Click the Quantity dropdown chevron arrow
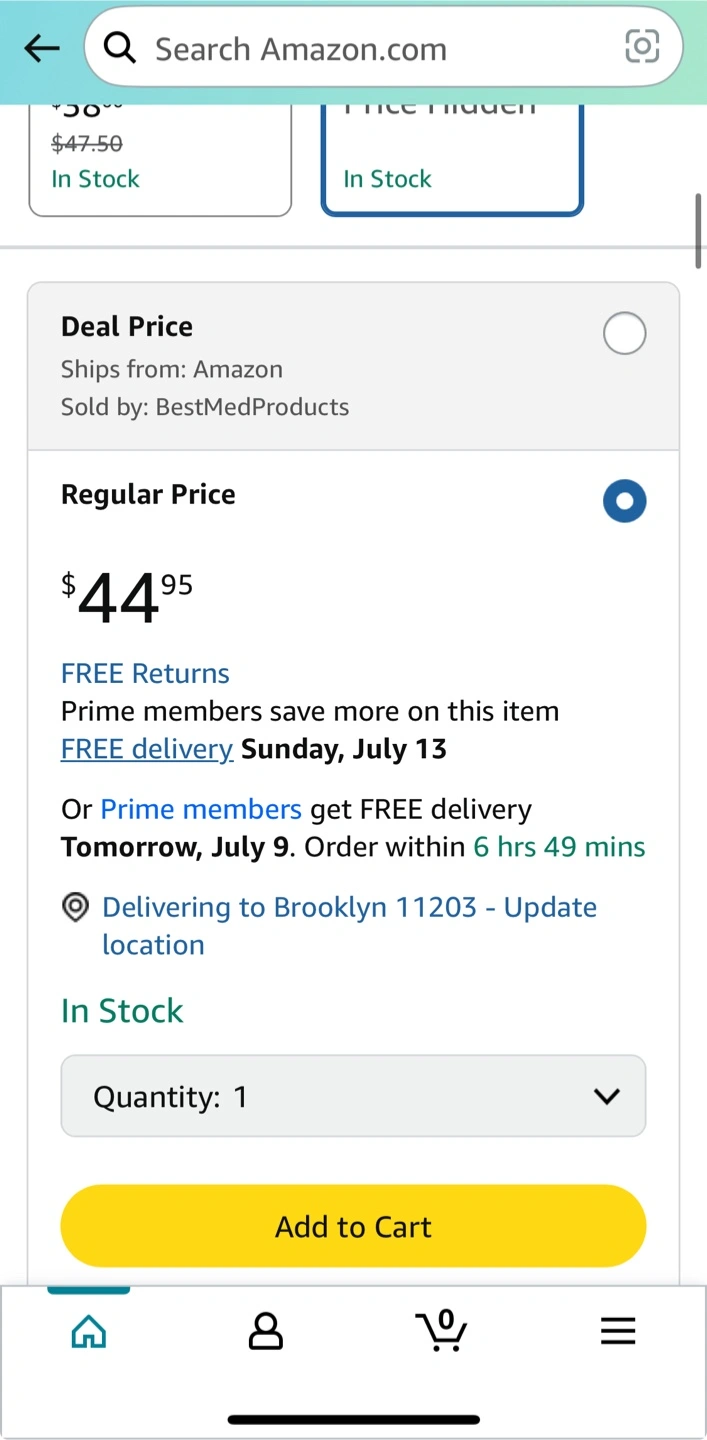The width and height of the screenshot is (707, 1440). point(606,1097)
